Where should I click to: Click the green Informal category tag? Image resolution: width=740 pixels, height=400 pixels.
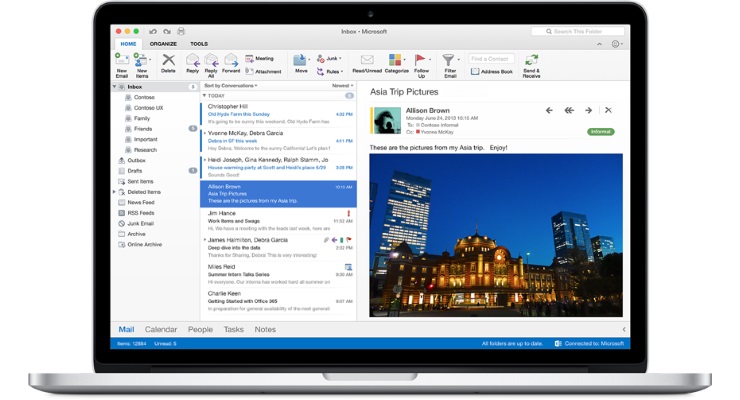click(601, 131)
